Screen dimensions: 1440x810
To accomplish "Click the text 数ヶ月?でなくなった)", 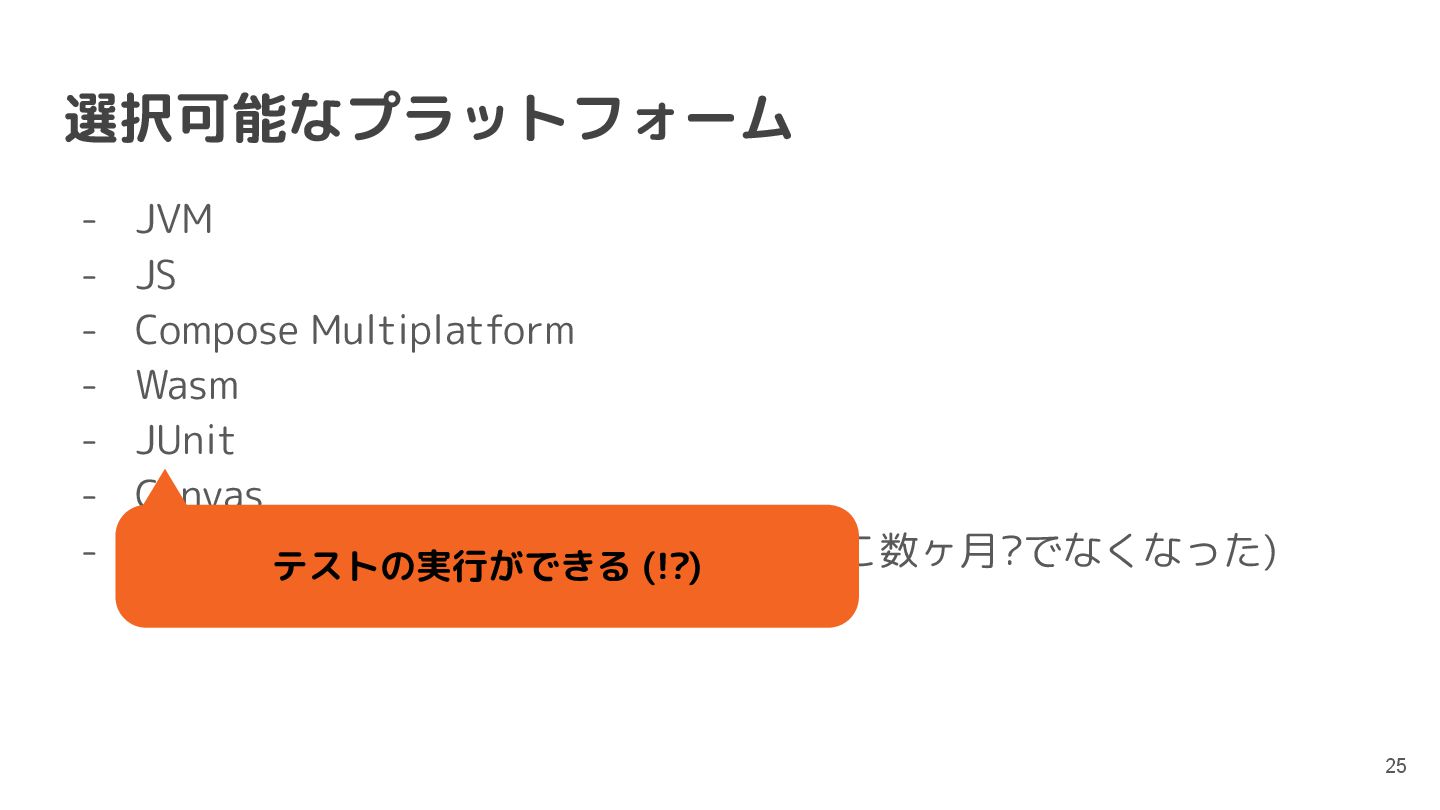I will tap(1065, 551).
